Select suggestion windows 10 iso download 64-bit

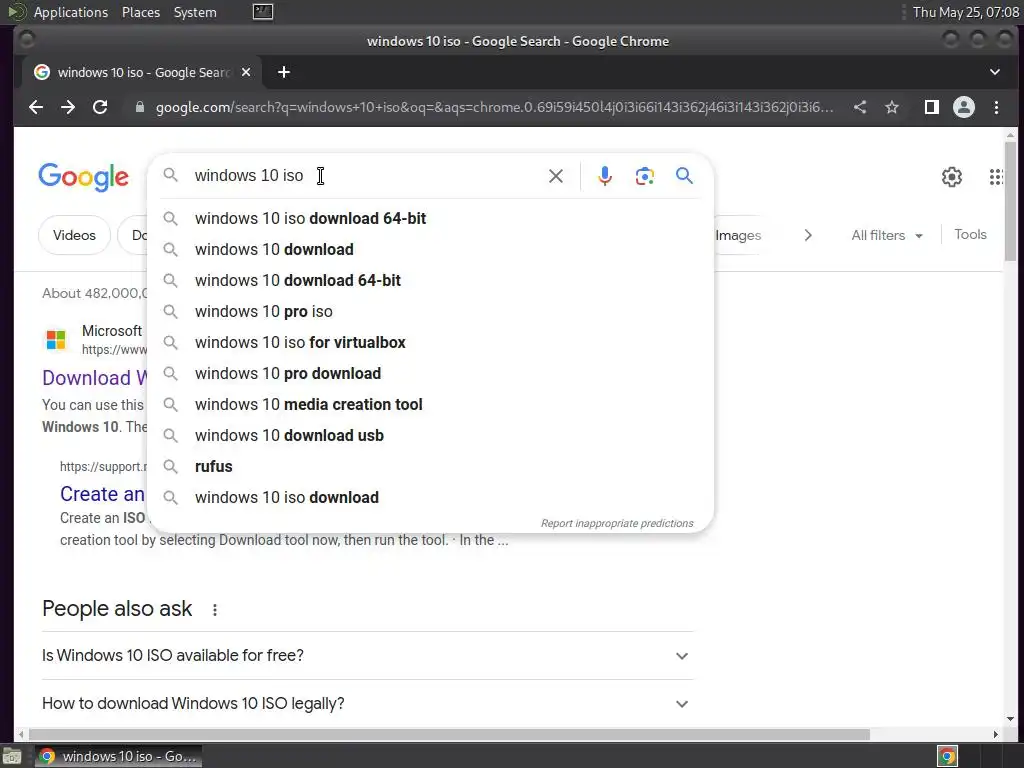coord(431,218)
